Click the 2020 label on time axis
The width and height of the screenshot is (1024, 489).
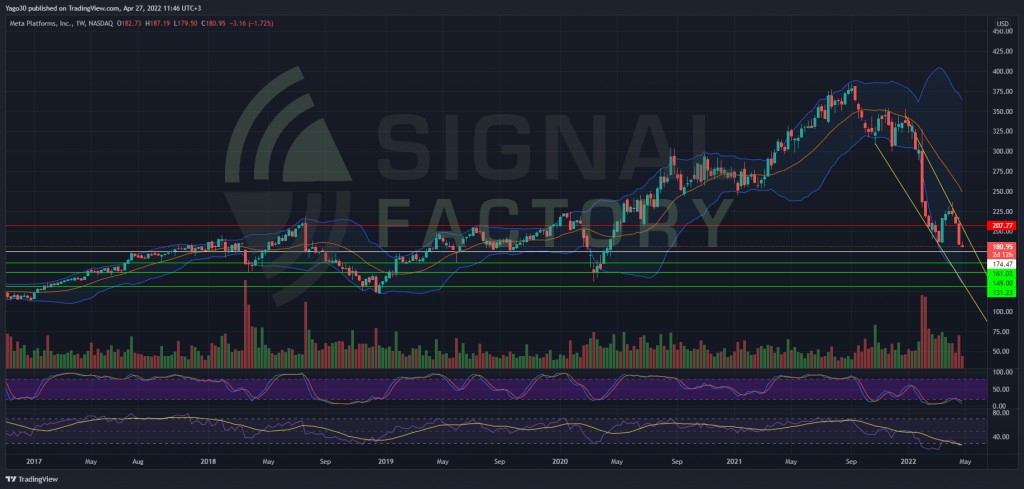pyautogui.click(x=560, y=462)
